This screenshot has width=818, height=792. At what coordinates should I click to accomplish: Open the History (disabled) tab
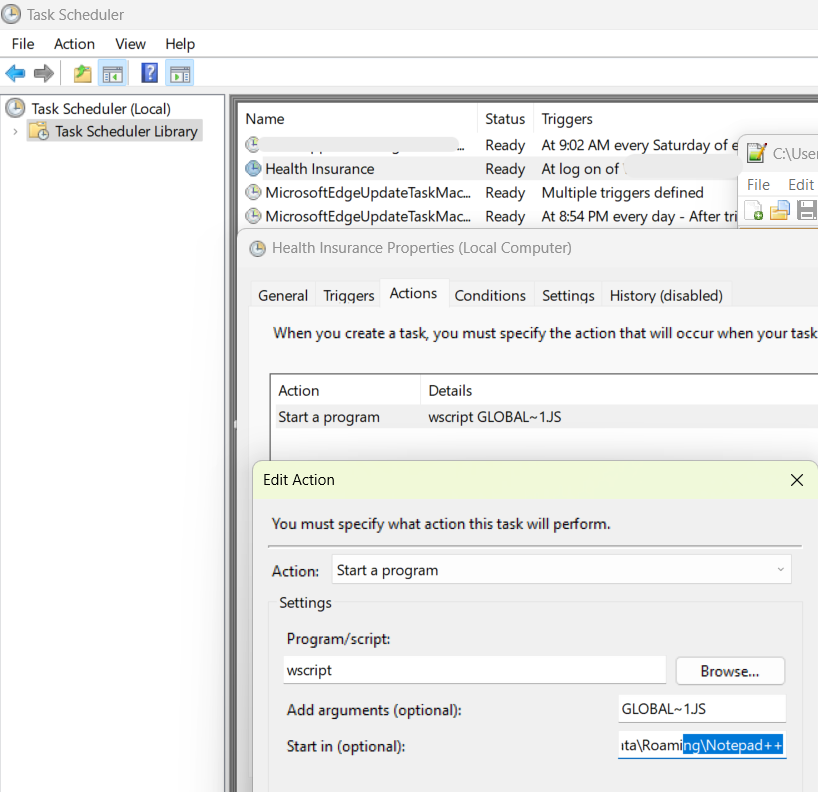(x=666, y=295)
